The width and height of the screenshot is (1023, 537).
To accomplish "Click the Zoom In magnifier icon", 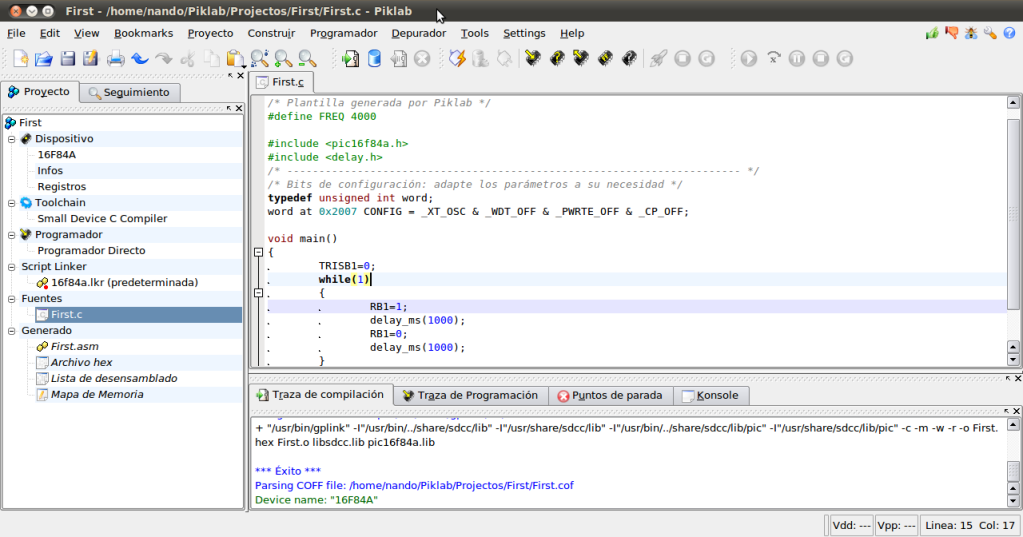I will (283, 59).
